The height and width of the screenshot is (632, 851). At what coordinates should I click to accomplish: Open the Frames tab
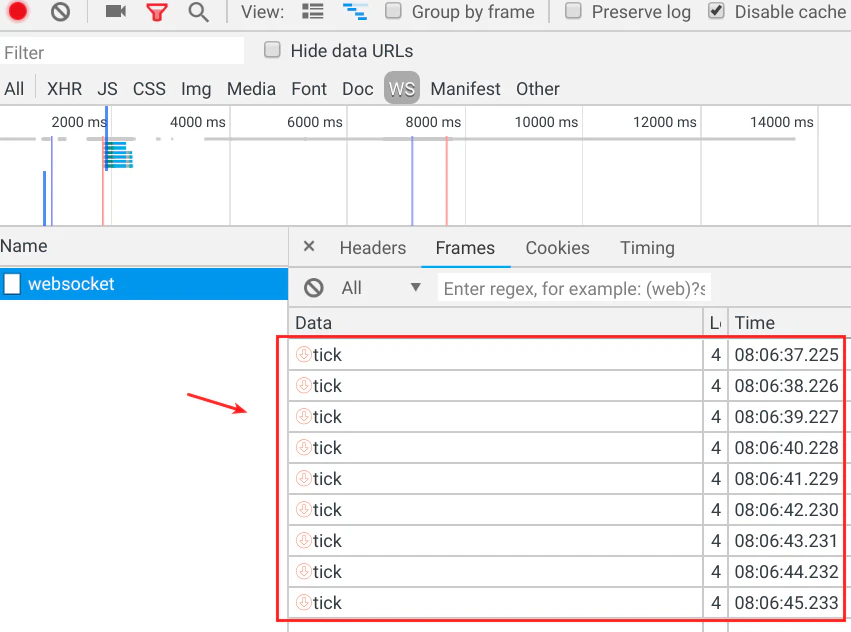(x=465, y=248)
